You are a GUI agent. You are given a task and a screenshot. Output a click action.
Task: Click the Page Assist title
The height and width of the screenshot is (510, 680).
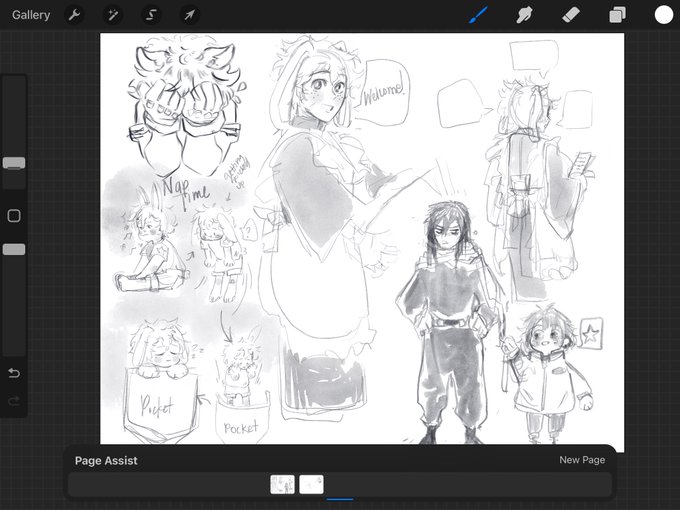coord(106,461)
